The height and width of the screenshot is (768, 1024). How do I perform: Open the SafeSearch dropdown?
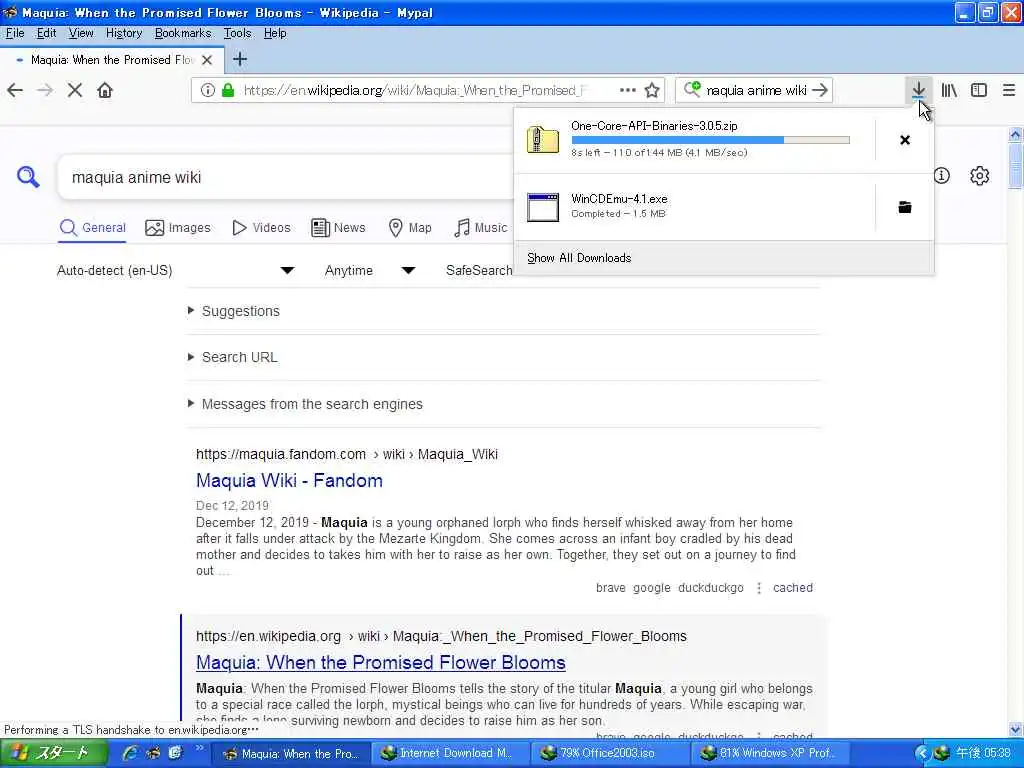(x=479, y=270)
